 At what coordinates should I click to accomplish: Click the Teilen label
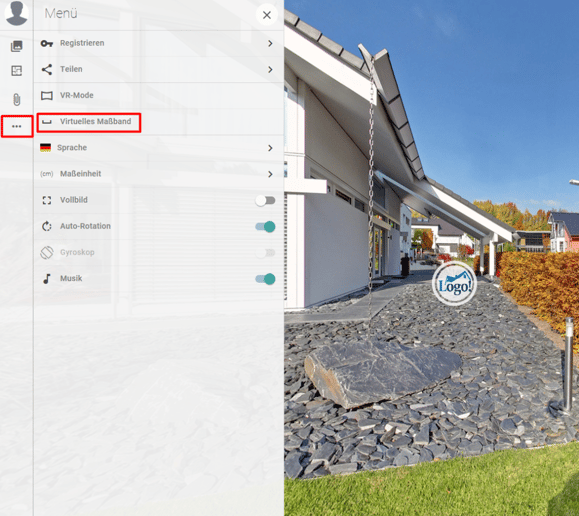[71, 69]
